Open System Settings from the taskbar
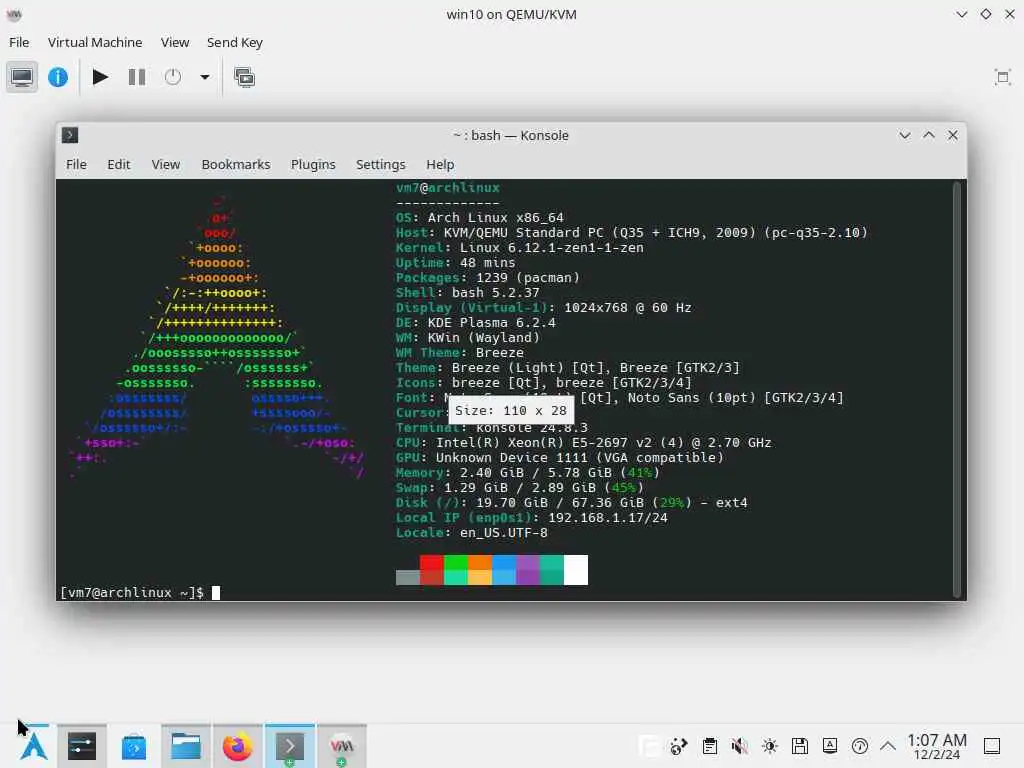 tap(82, 746)
